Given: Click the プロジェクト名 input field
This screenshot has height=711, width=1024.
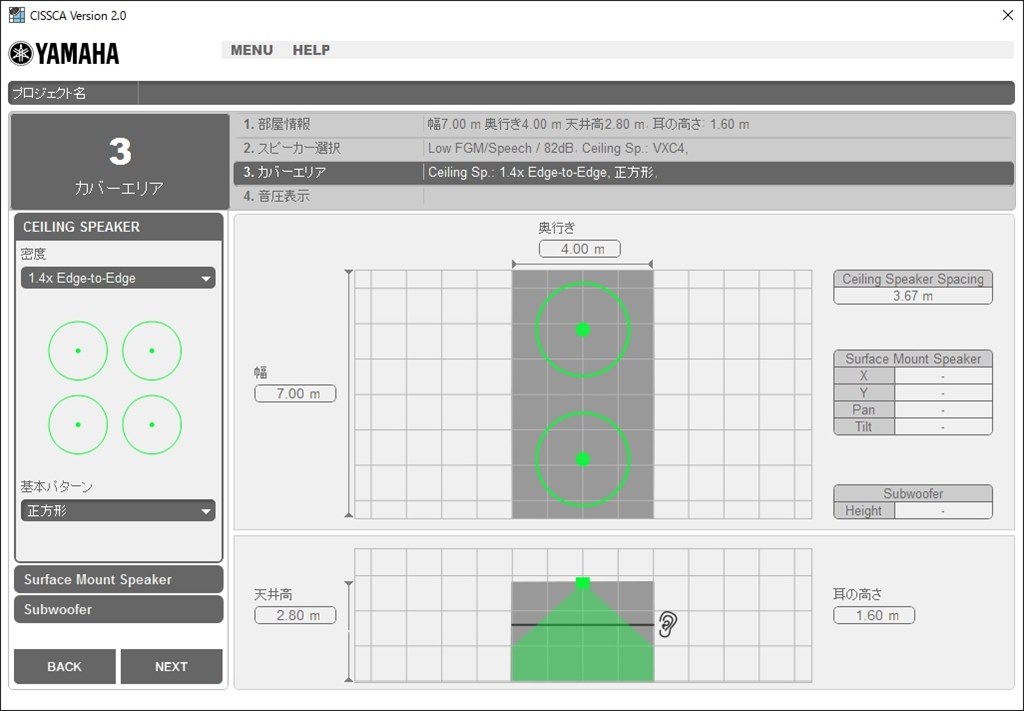Looking at the screenshot, I should 576,93.
